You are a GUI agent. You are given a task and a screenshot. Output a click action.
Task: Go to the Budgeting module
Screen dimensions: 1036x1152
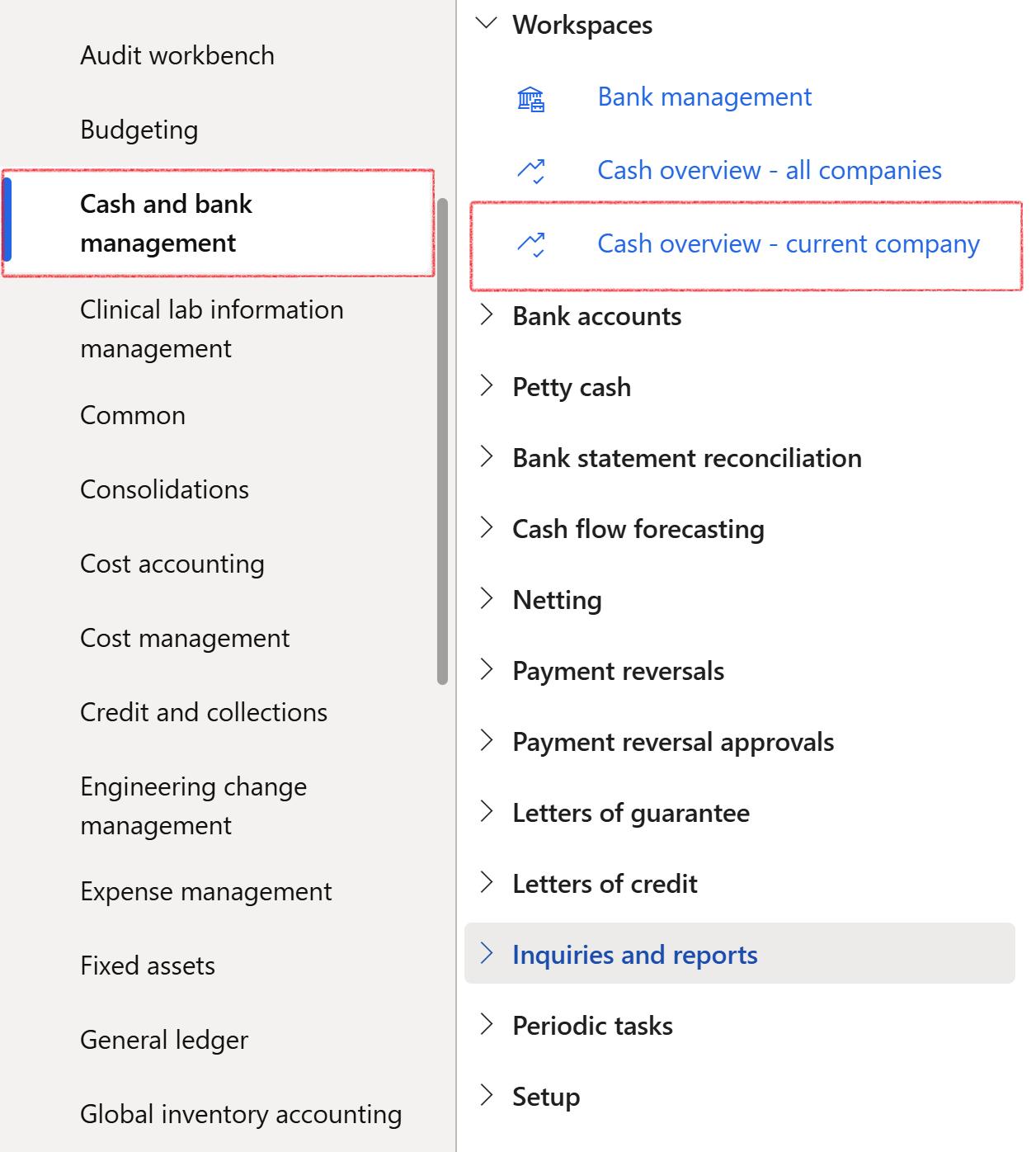point(139,130)
